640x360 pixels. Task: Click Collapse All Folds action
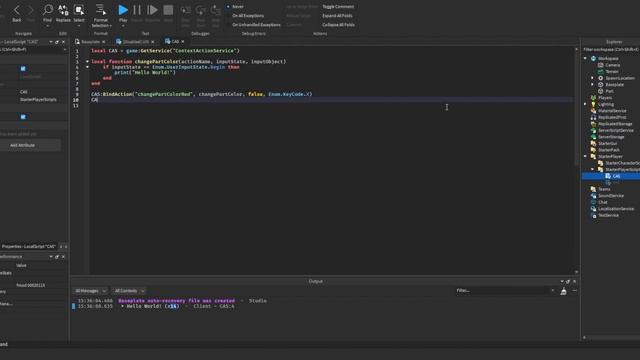[338, 24]
